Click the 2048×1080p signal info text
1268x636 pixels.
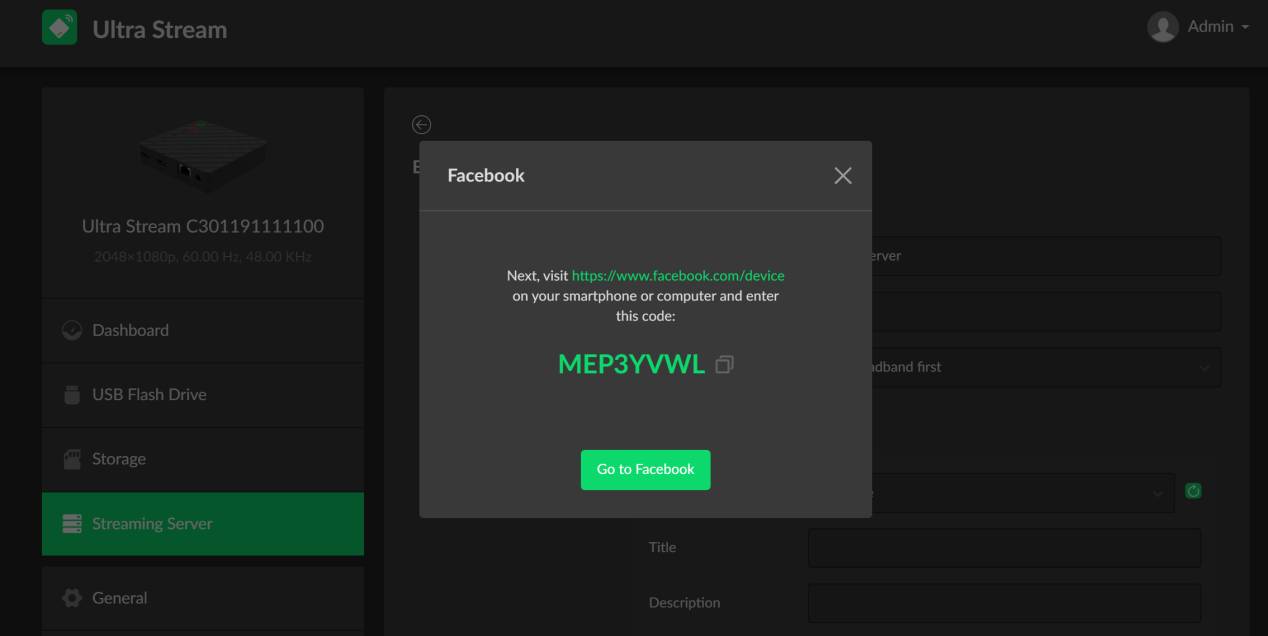click(x=203, y=257)
